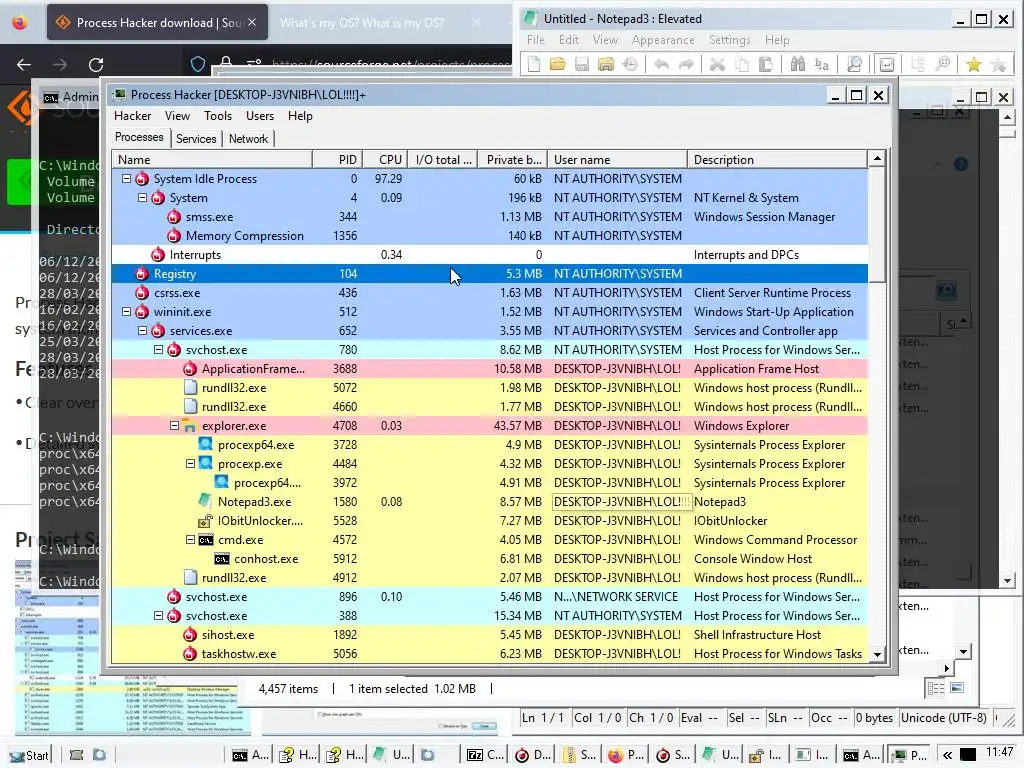Click the process list scroll-up arrow
This screenshot has height=768, width=1024.
click(x=877, y=159)
